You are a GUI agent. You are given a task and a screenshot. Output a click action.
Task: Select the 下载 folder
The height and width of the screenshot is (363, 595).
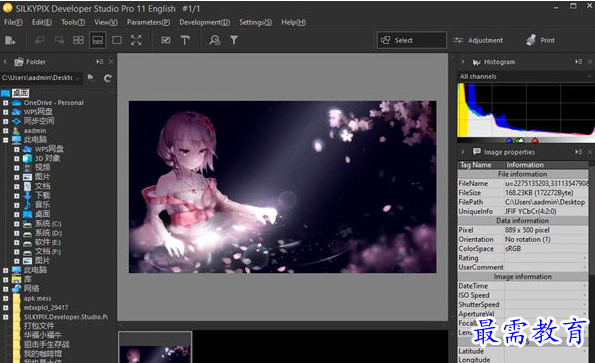click(x=42, y=196)
